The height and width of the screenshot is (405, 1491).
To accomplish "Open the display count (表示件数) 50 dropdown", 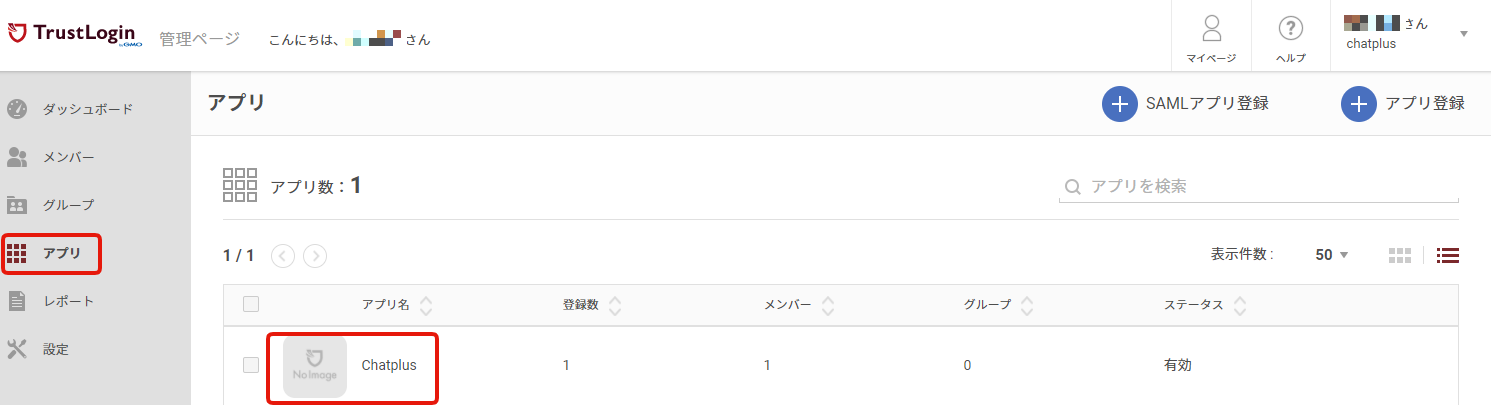I will [x=1332, y=255].
